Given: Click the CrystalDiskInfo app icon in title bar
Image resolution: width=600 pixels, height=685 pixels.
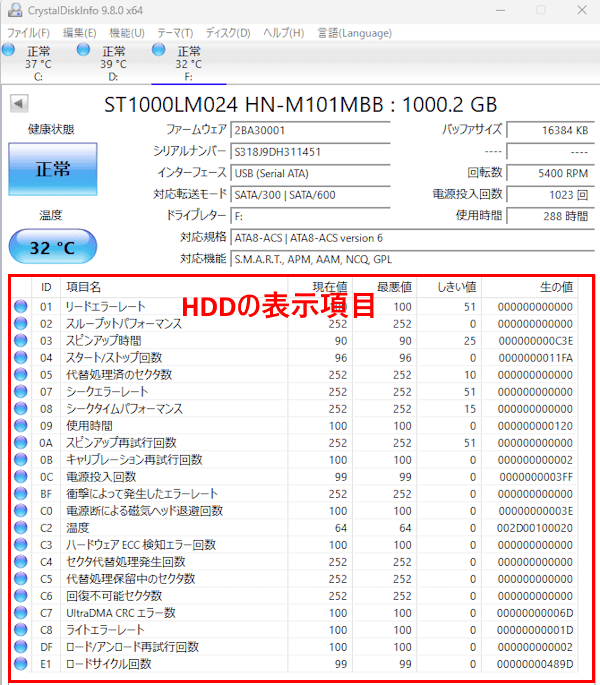Looking at the screenshot, I should pos(15,10).
